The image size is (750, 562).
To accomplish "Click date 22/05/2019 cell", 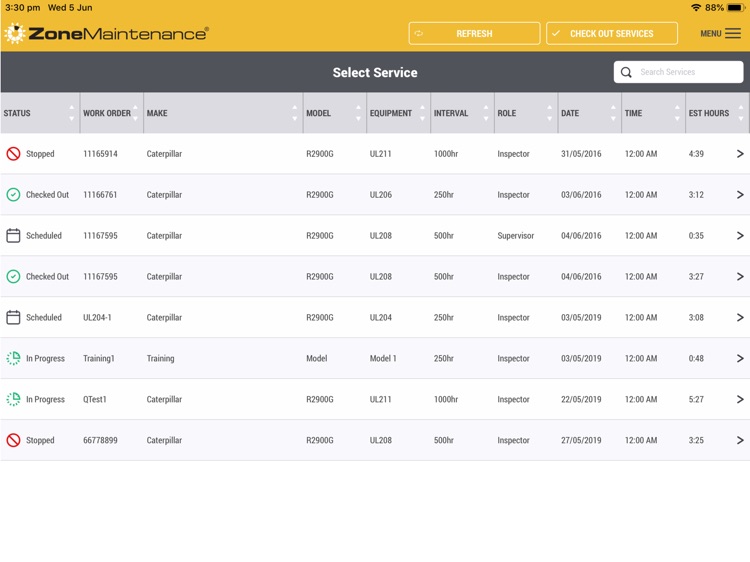I will [581, 399].
